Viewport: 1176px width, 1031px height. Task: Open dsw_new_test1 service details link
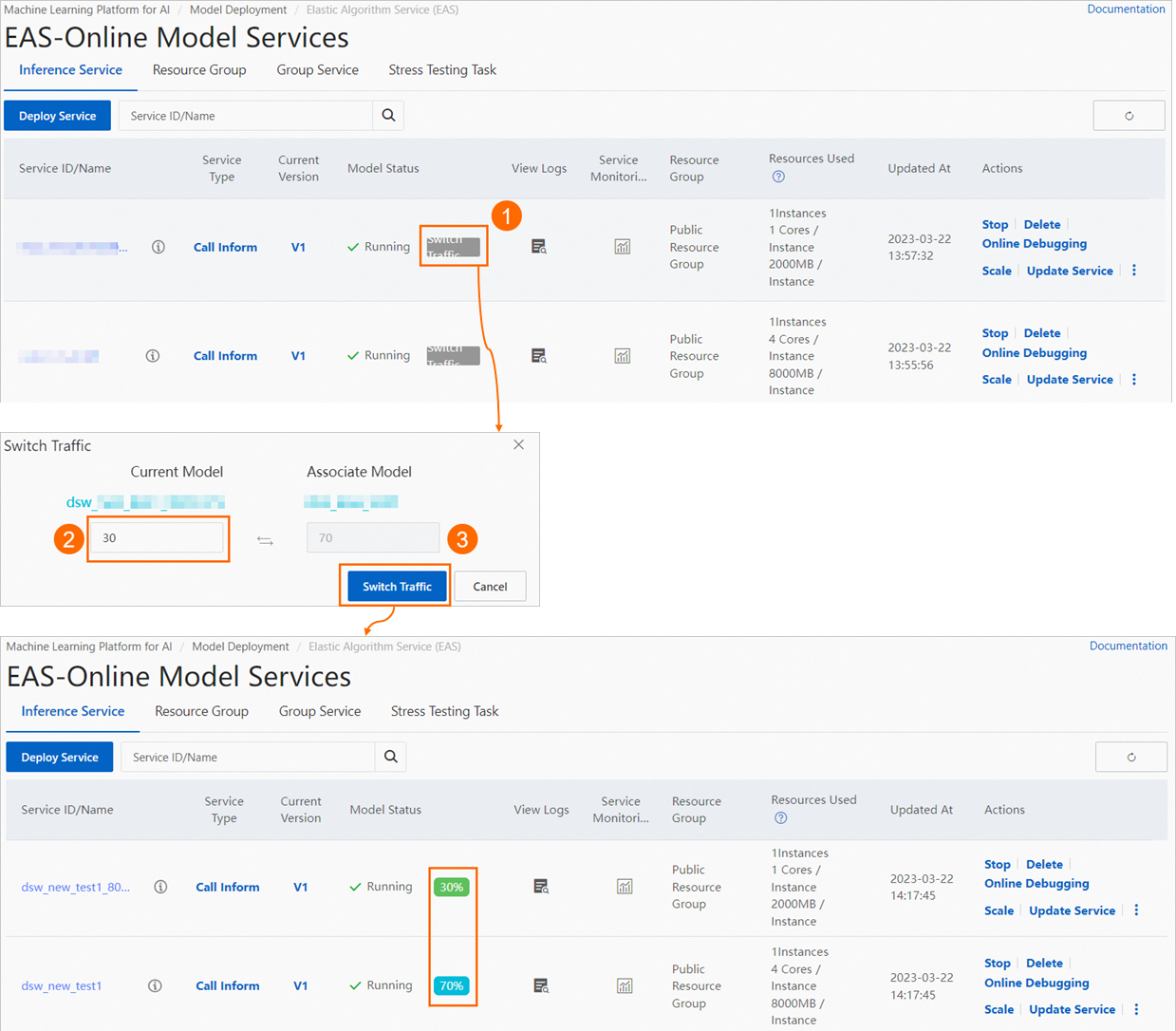[61, 985]
